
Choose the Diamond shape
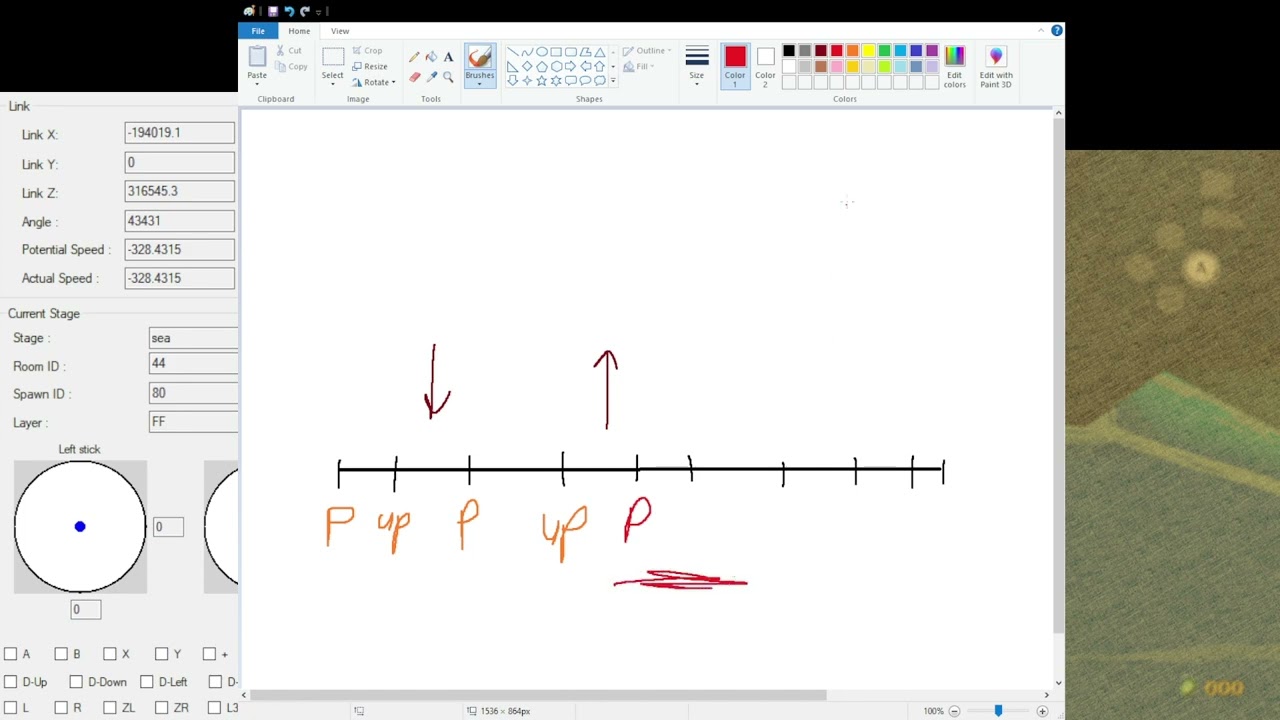(x=527, y=67)
